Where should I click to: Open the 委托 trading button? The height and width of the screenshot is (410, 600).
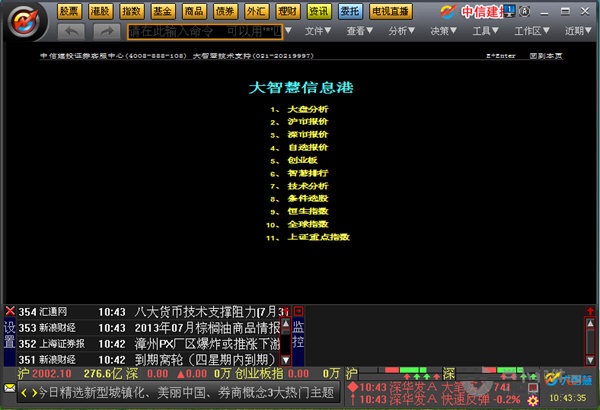point(350,11)
